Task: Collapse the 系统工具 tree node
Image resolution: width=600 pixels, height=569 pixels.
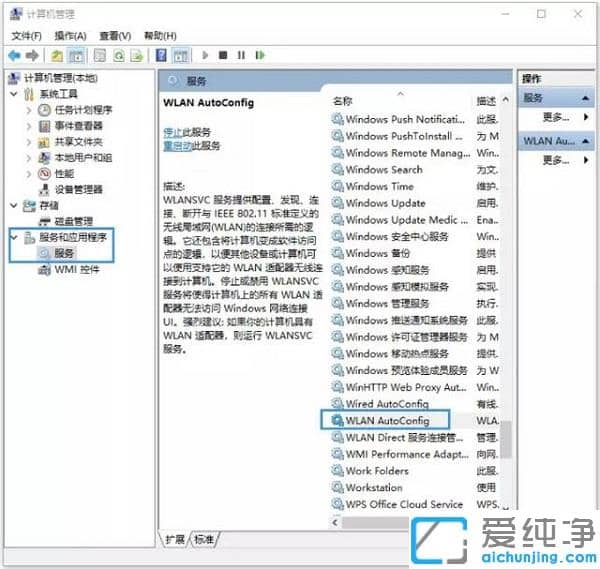Action: (x=14, y=94)
